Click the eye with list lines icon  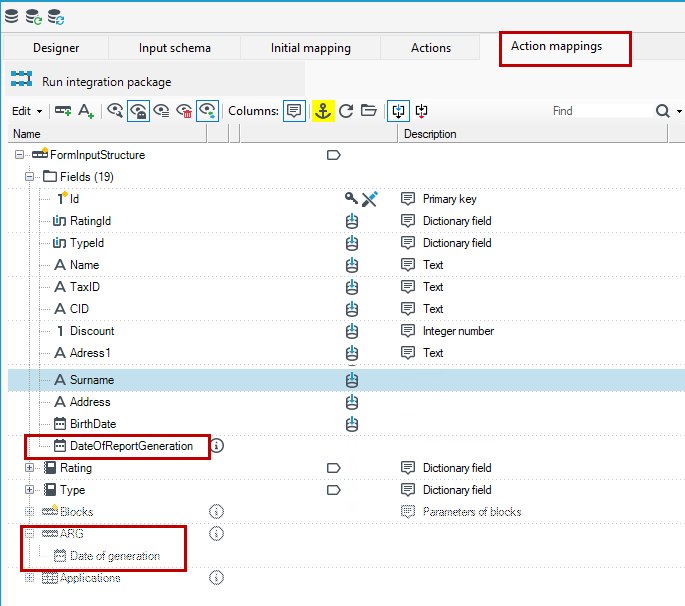(161, 111)
